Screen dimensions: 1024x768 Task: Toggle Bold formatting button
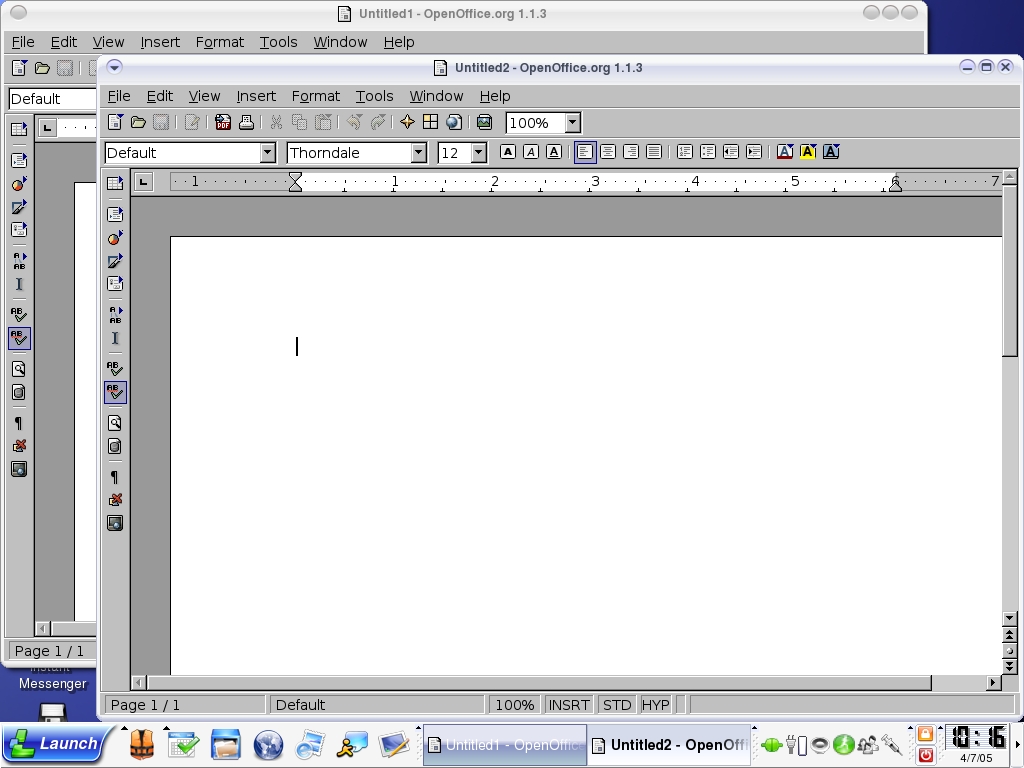508,152
